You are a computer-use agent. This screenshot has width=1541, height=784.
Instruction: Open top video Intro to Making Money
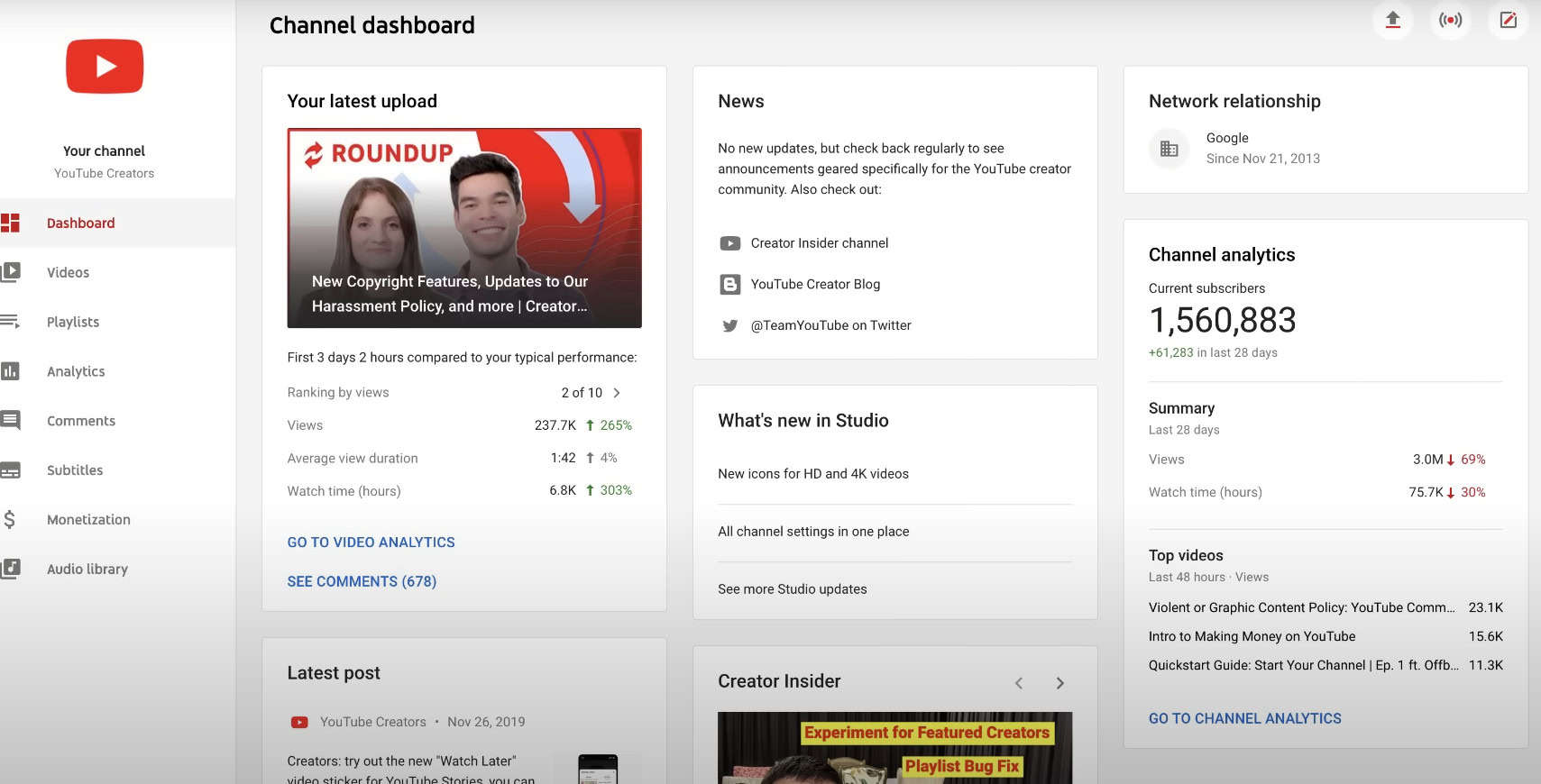coord(1252,636)
